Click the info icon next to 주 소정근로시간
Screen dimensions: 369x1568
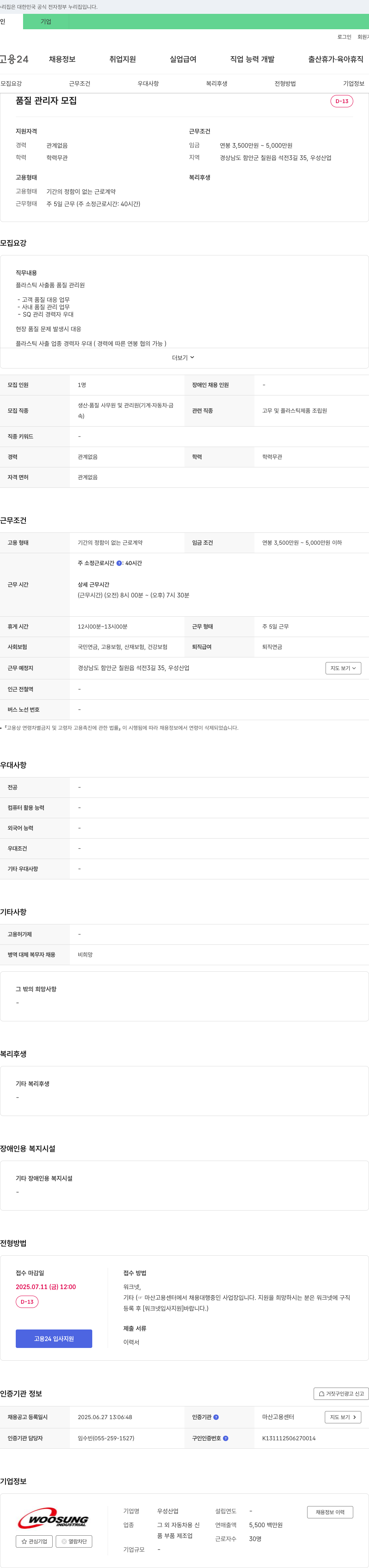[x=119, y=563]
